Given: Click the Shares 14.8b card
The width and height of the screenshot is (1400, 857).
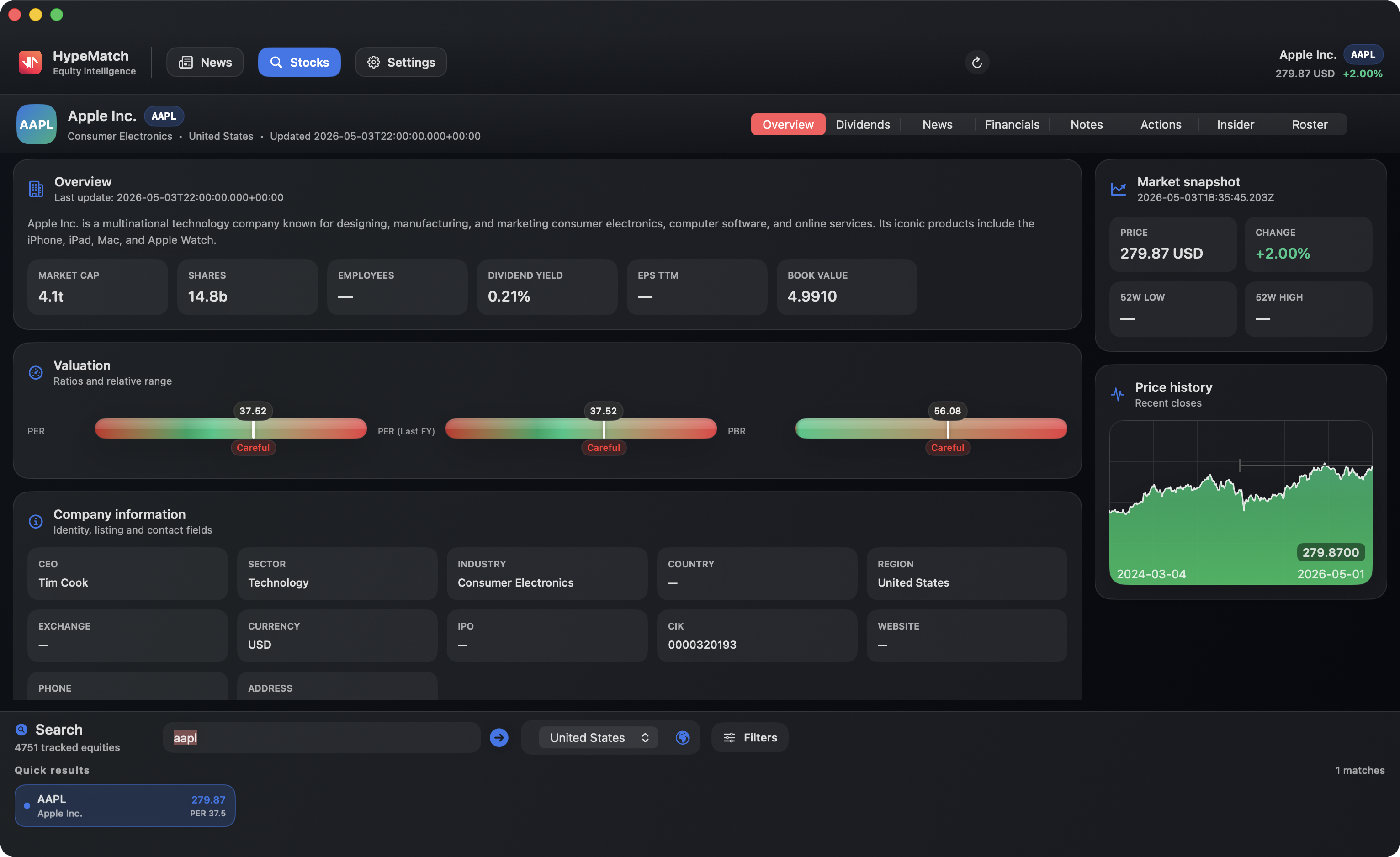Looking at the screenshot, I should click(248, 287).
